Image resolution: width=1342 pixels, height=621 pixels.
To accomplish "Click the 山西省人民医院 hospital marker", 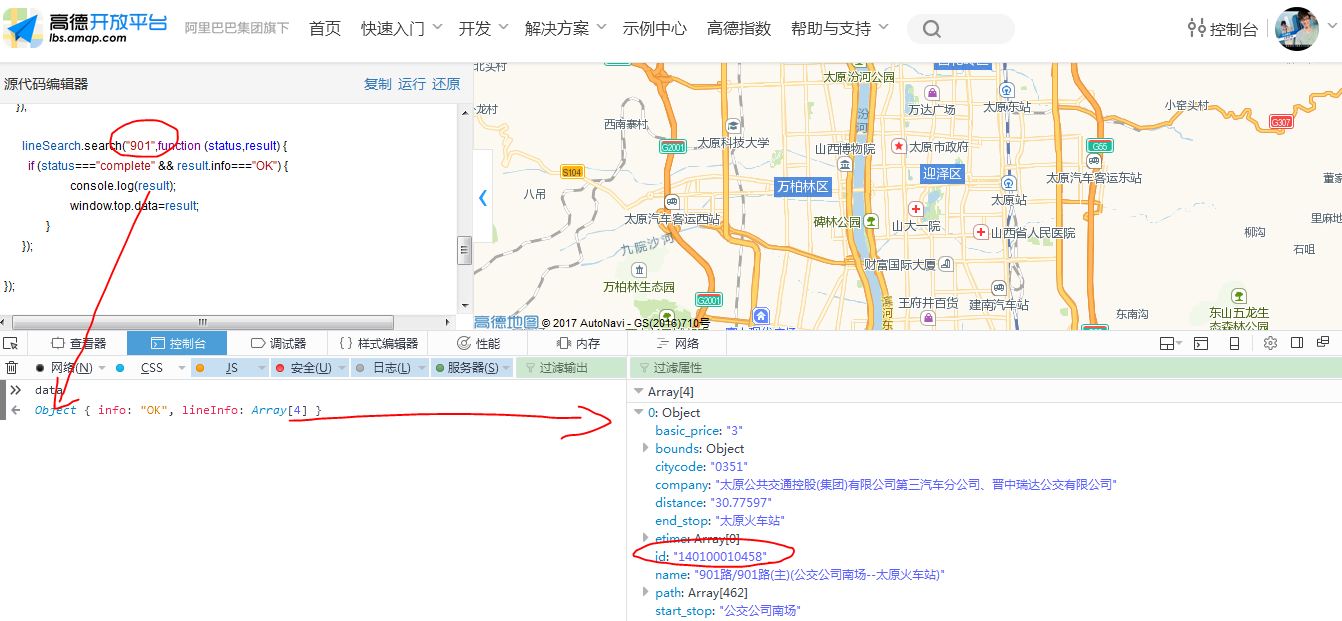I will 981,232.
